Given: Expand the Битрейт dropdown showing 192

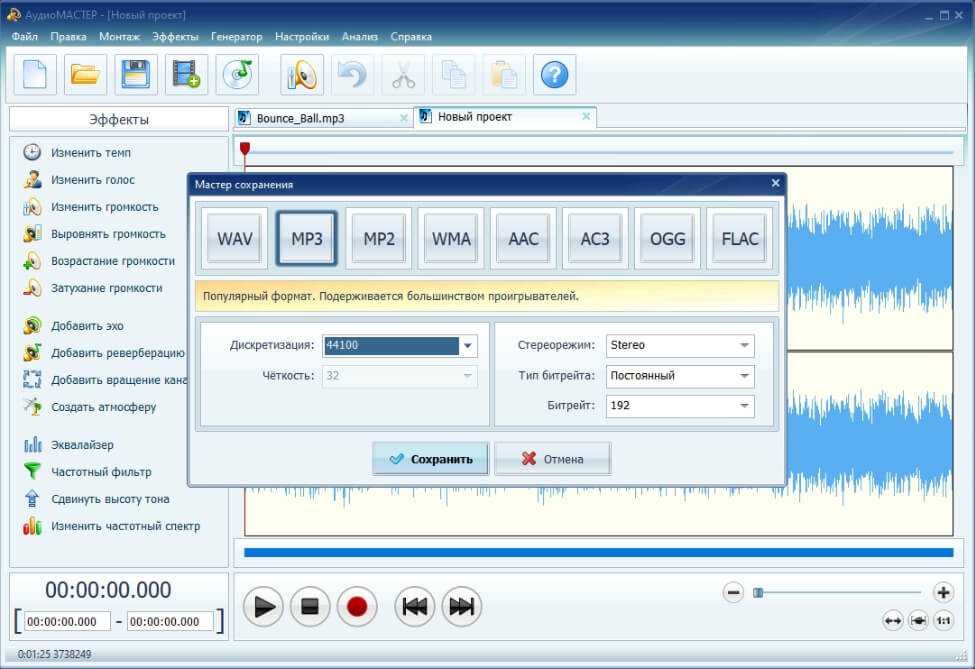Looking at the screenshot, I should (x=744, y=406).
